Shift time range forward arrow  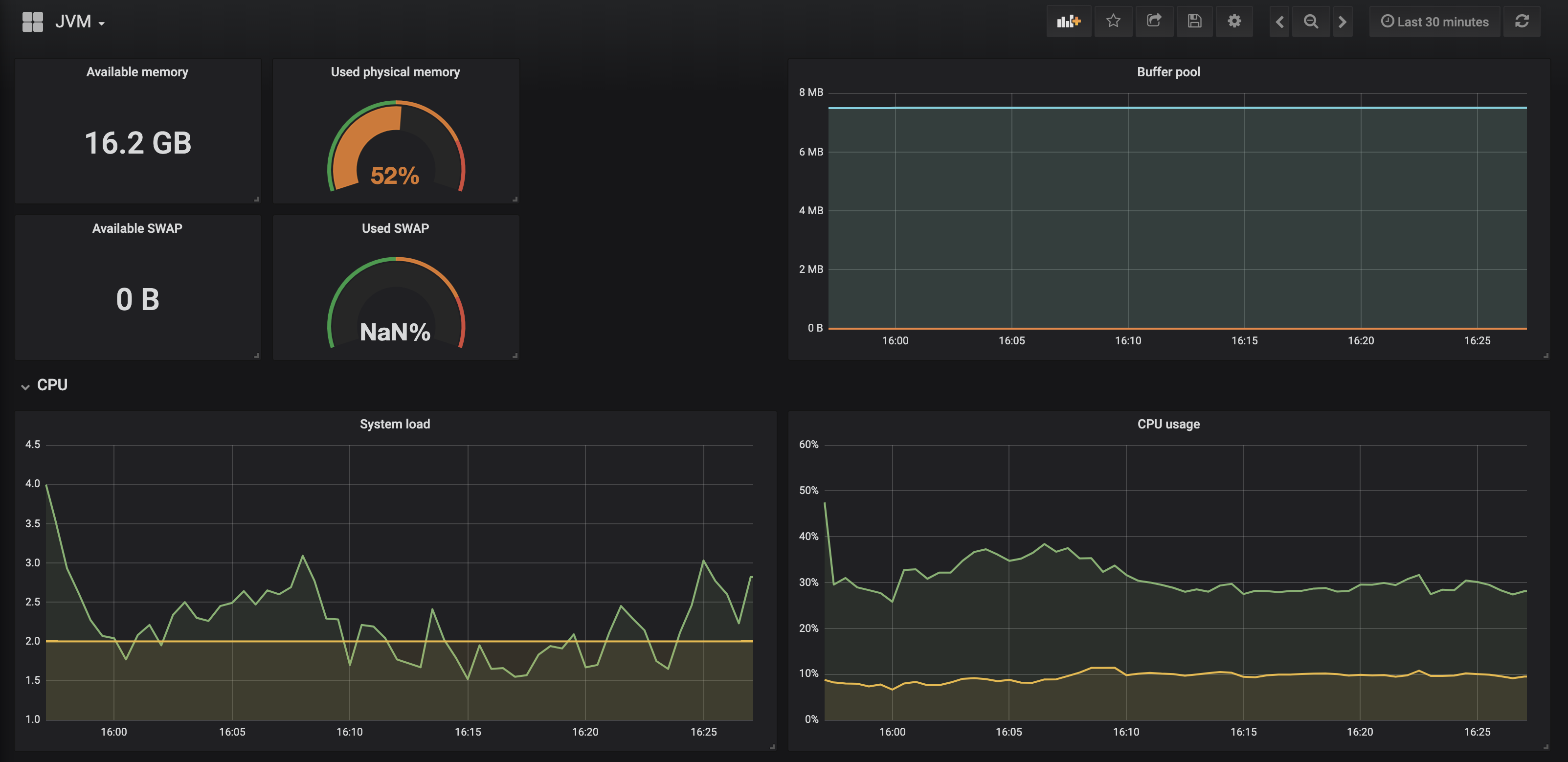(x=1342, y=22)
